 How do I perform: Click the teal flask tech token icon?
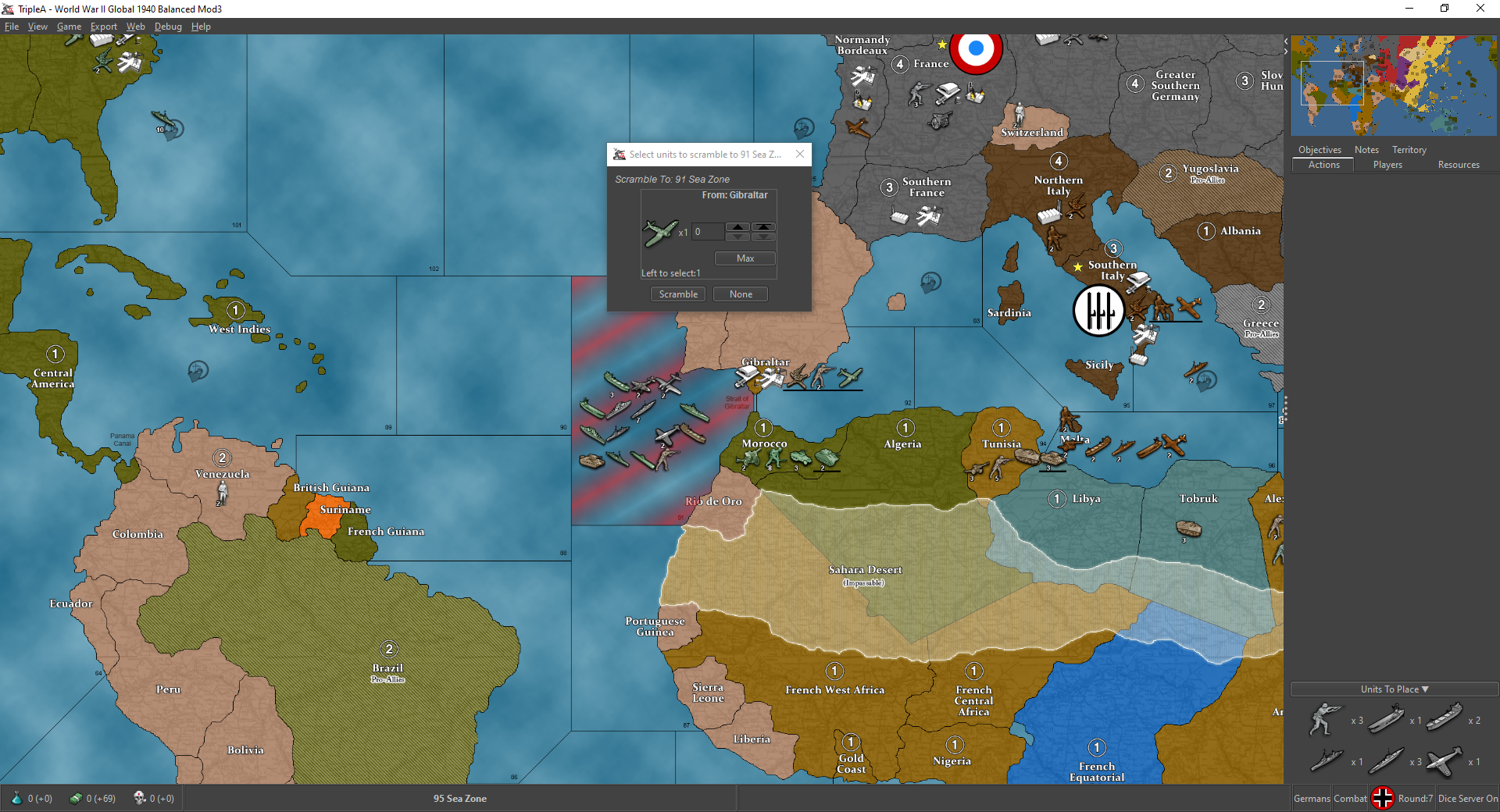pyautogui.click(x=16, y=798)
